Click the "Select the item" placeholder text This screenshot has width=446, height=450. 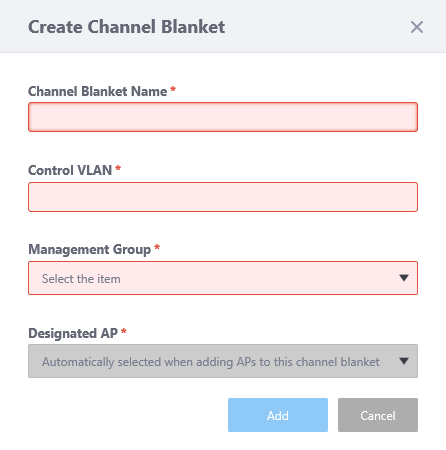tap(81, 279)
